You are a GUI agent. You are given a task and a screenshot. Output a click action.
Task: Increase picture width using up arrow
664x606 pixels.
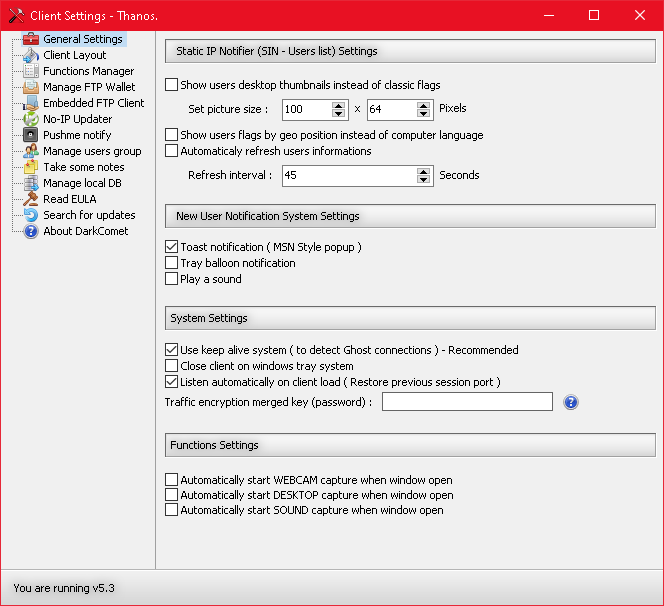[339, 104]
